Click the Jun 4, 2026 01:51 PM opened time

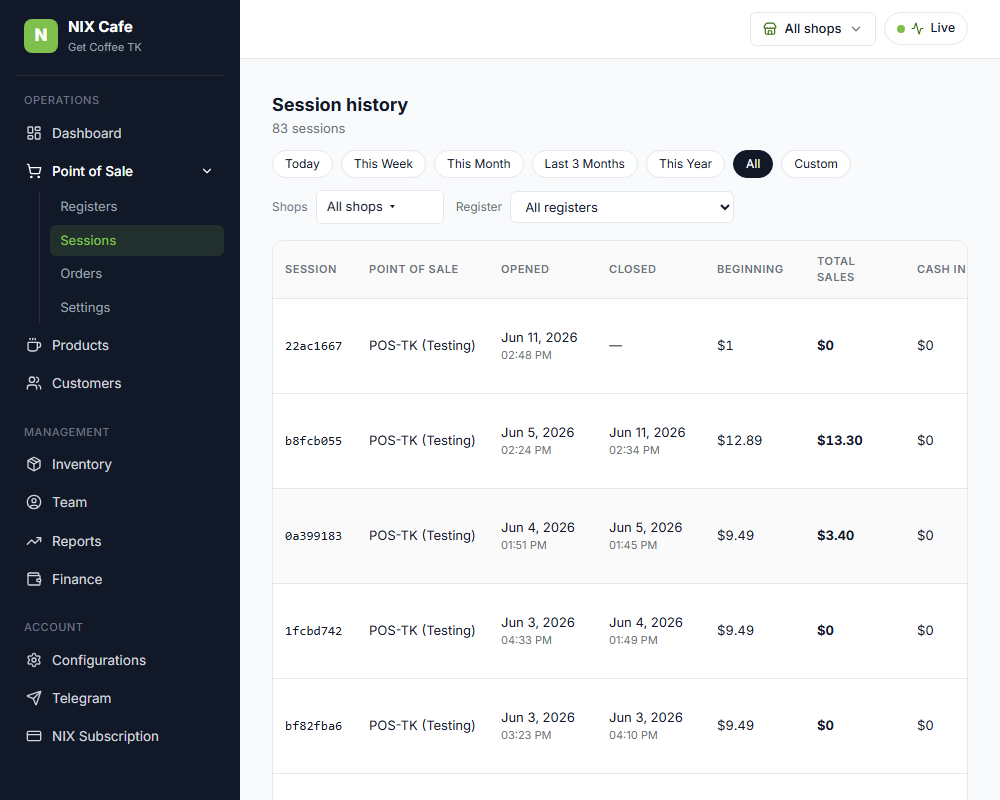538,536
